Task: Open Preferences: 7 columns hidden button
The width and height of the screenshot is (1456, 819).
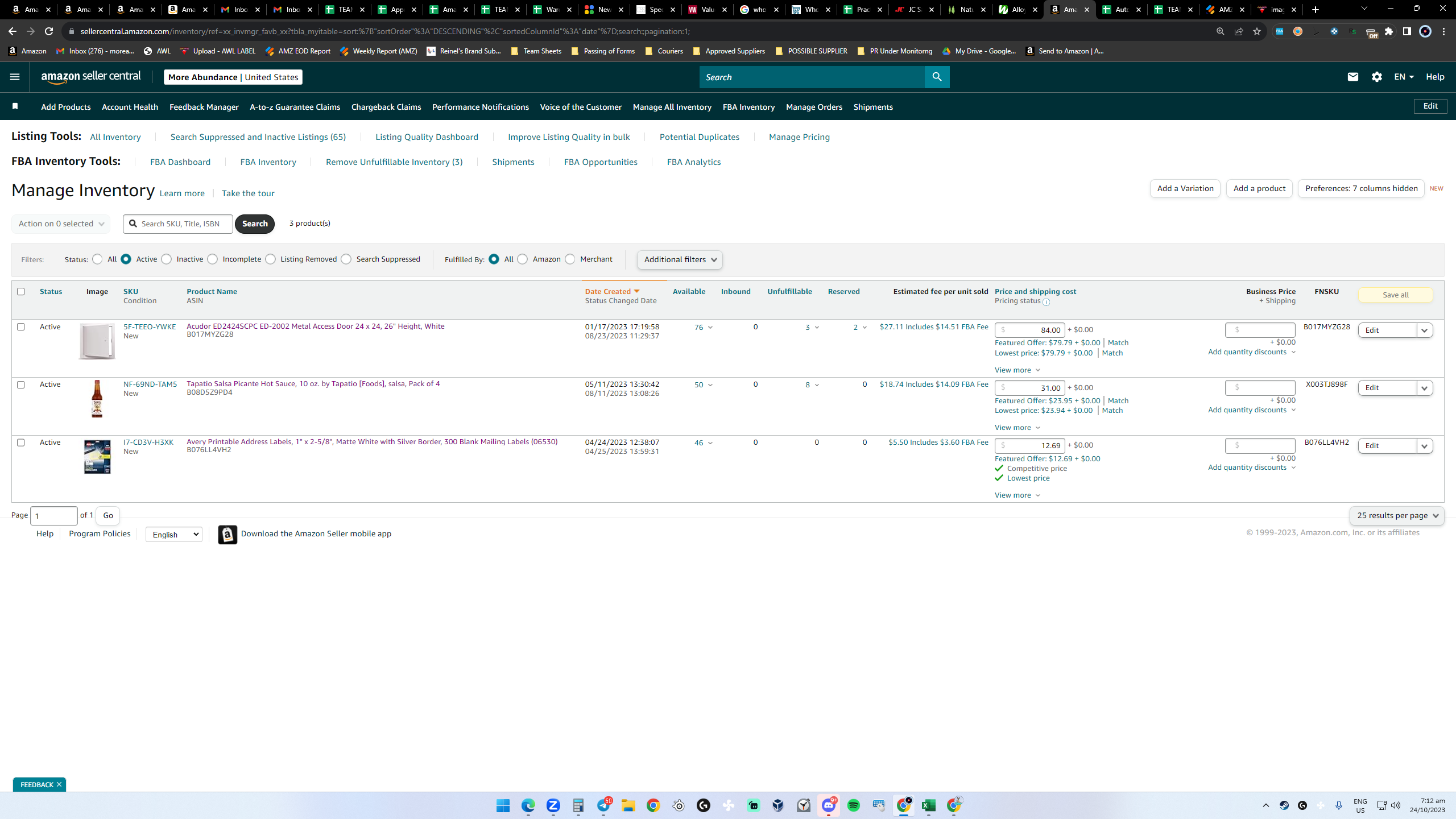Action: pyautogui.click(x=1361, y=188)
